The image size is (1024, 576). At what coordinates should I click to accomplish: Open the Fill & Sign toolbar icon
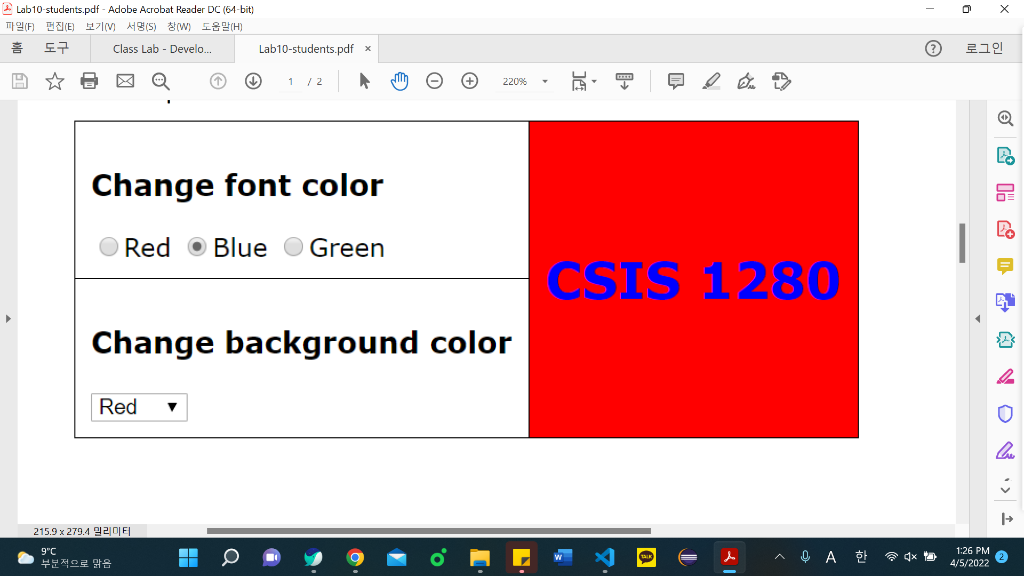(745, 81)
